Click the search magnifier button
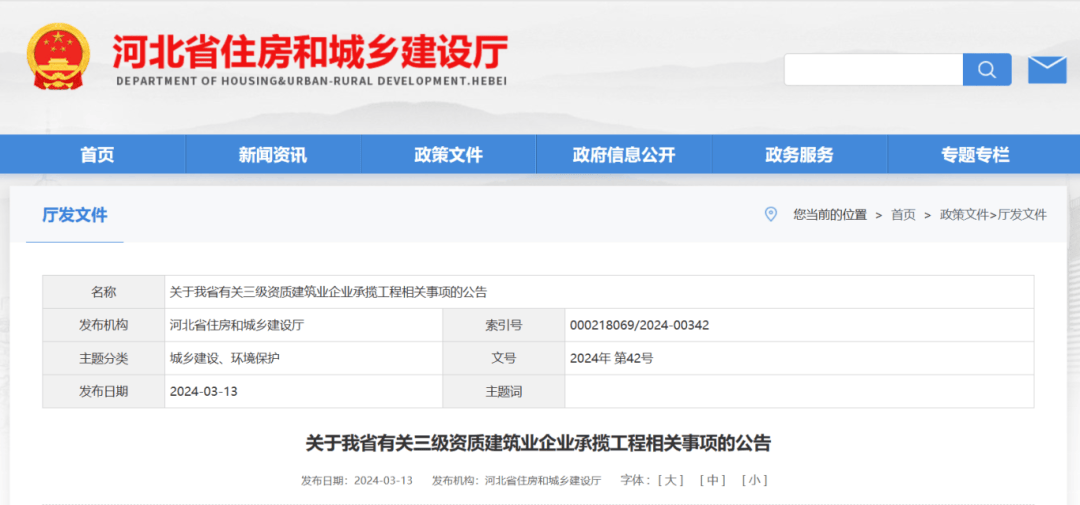 tap(987, 70)
